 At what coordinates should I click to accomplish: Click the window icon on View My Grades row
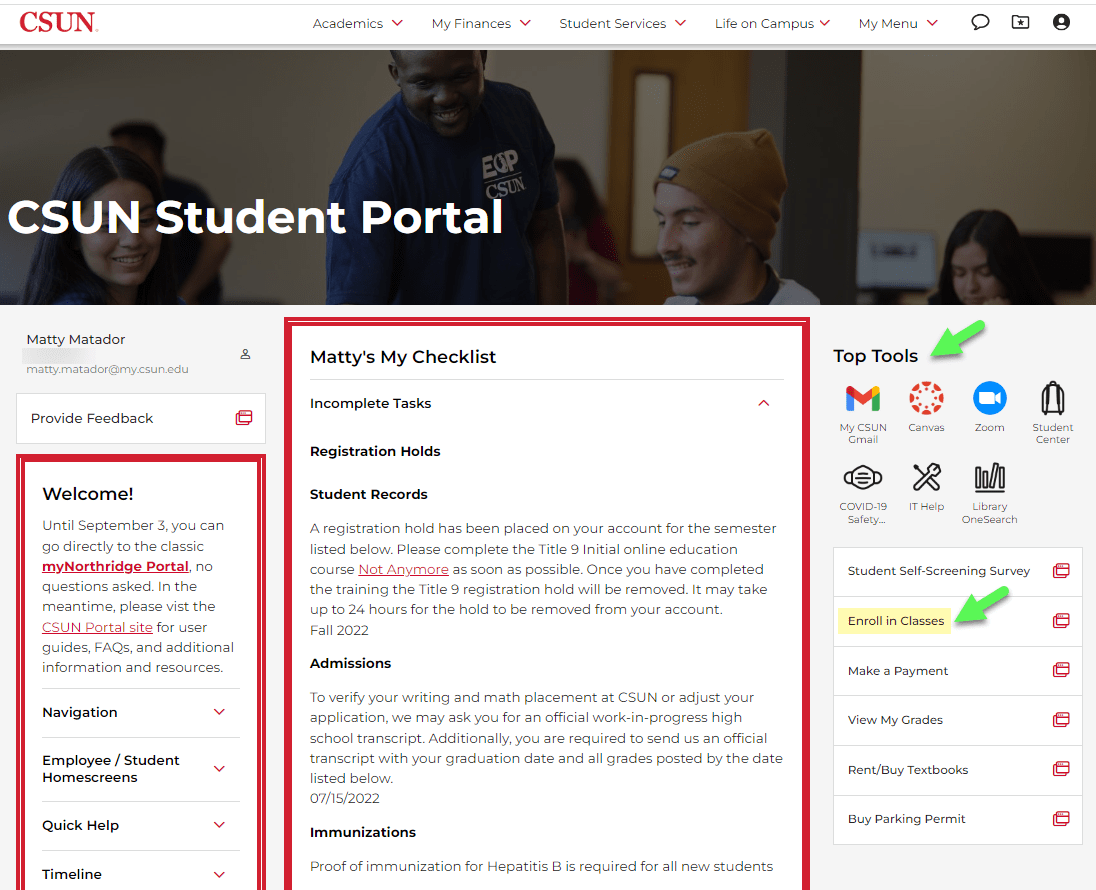(1061, 719)
